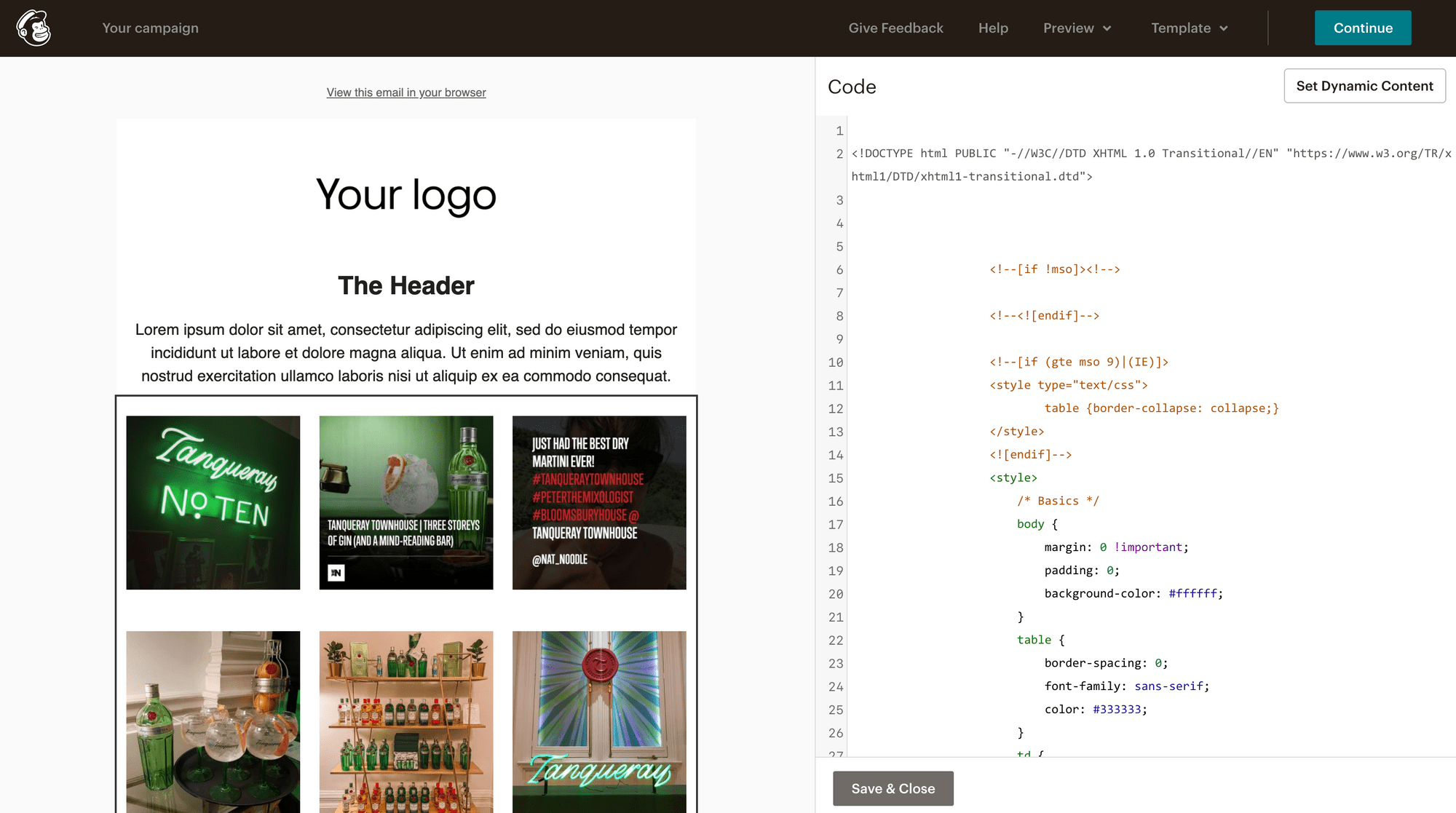This screenshot has height=813, width=1456.
Task: Select the 'Your campaign' title text
Action: pyautogui.click(x=150, y=28)
